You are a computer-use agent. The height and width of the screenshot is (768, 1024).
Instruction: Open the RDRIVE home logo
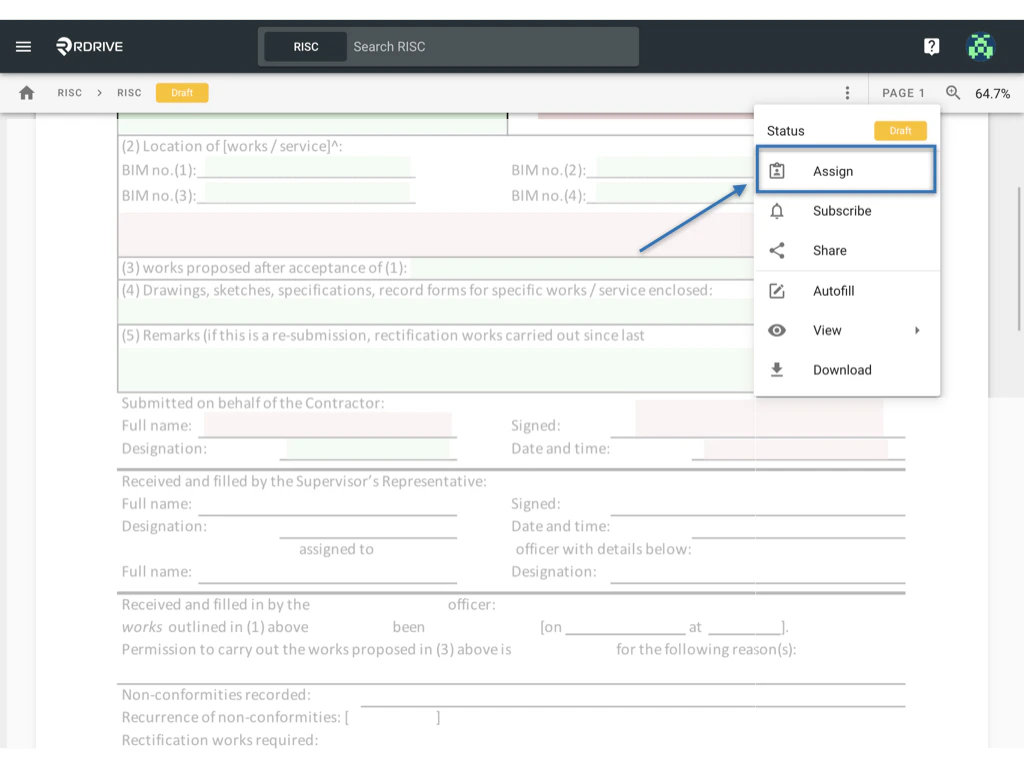[88, 46]
